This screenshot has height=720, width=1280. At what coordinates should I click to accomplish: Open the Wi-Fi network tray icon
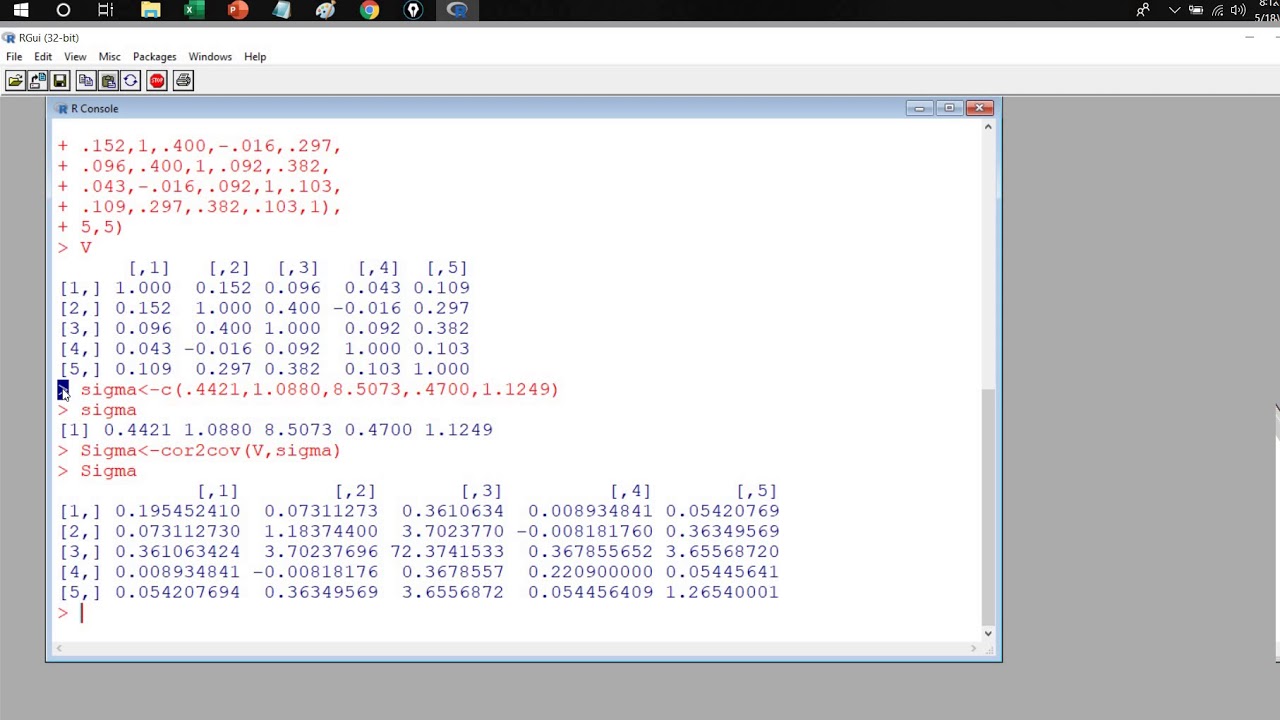coord(1218,10)
